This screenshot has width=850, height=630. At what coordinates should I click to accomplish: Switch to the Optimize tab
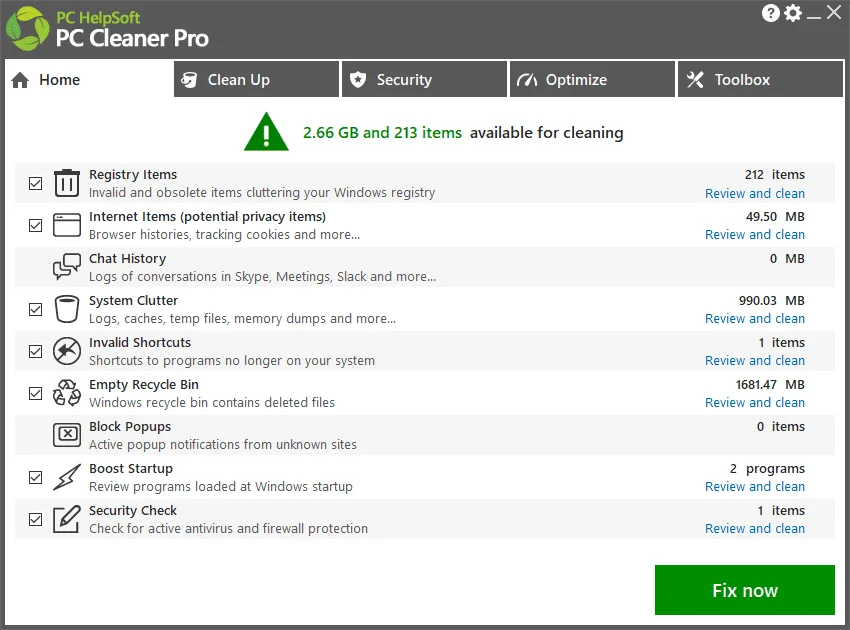(x=593, y=79)
